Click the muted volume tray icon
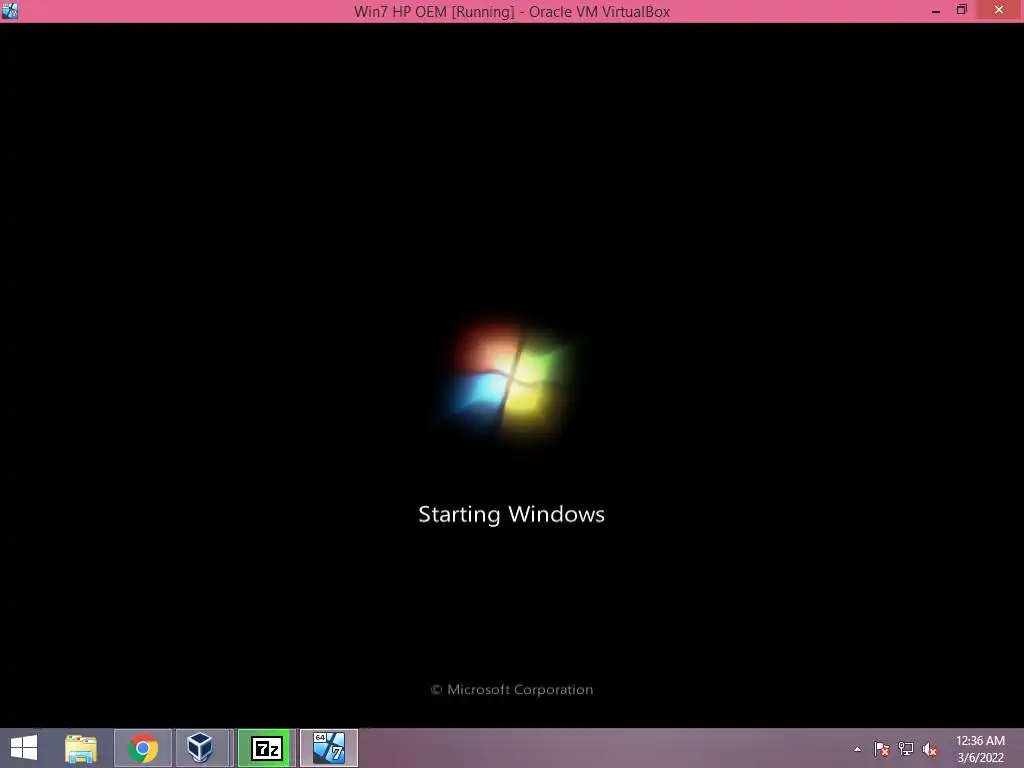Screen dimensions: 1024x768 pos(930,750)
